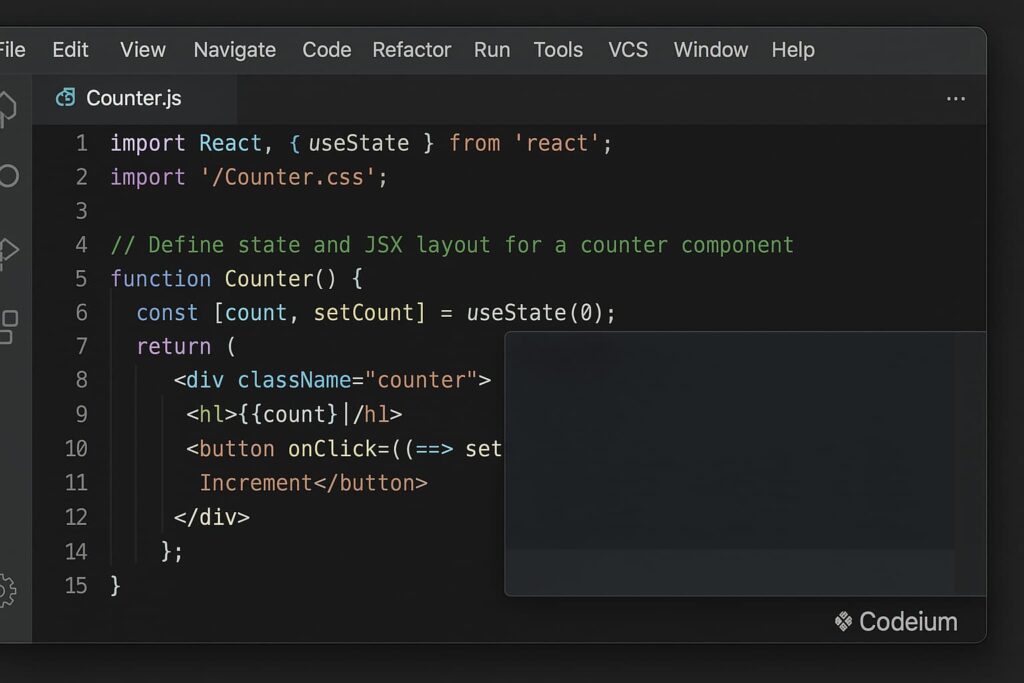Click the 'useState' import on line 1
Image resolution: width=1024 pixels, height=683 pixels.
pos(359,143)
